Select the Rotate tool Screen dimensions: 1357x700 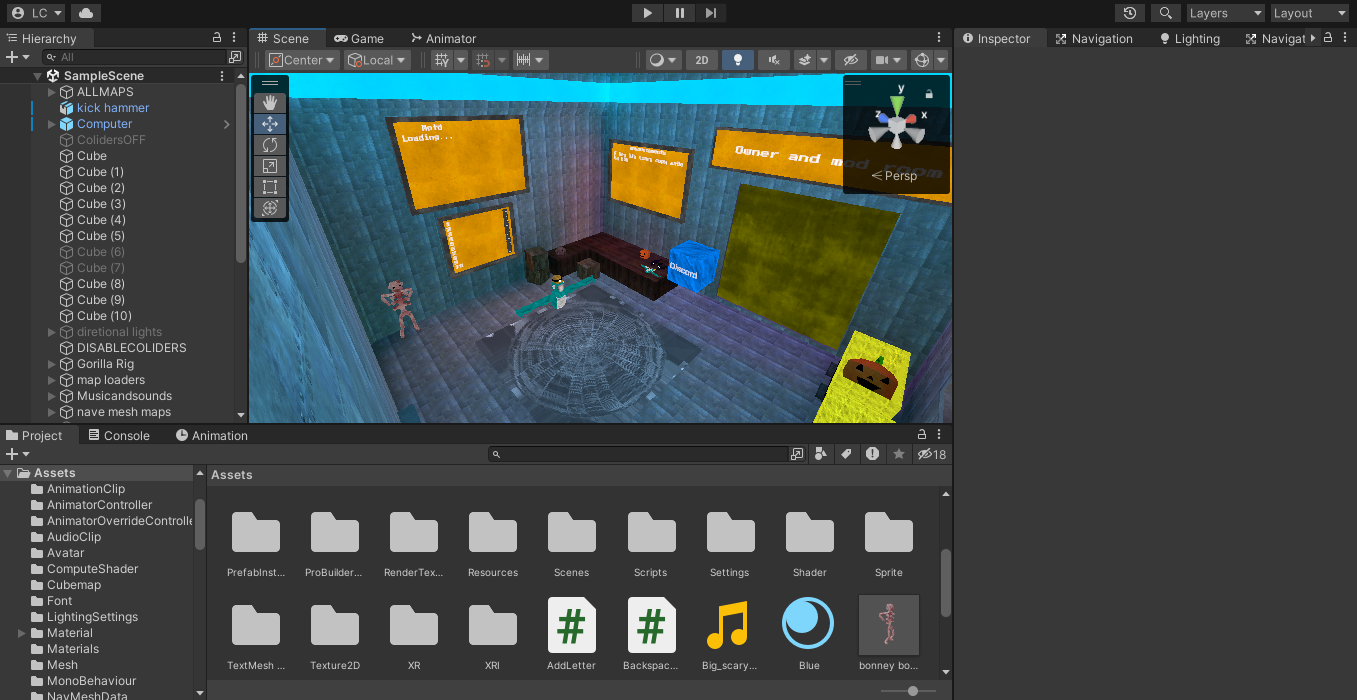tap(269, 145)
